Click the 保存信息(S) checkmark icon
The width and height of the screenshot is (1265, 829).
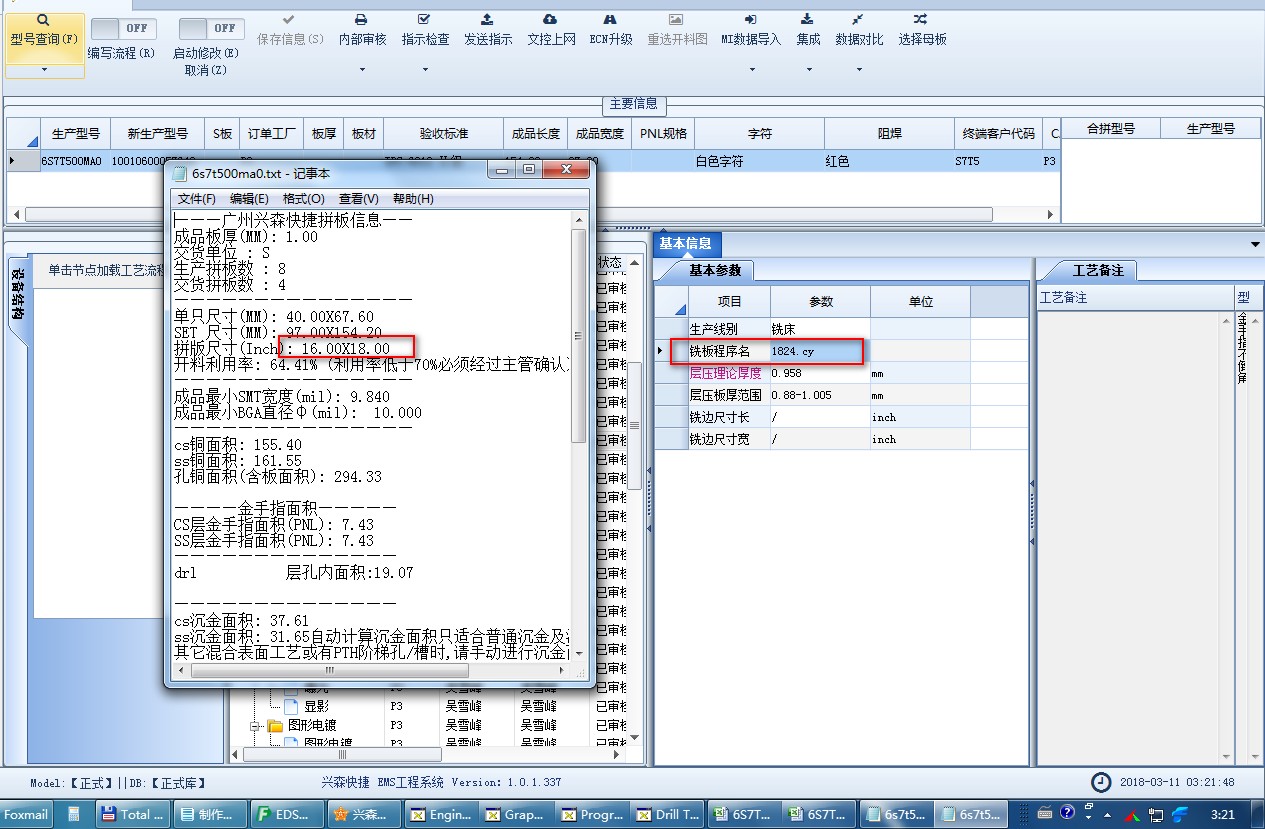[289, 20]
